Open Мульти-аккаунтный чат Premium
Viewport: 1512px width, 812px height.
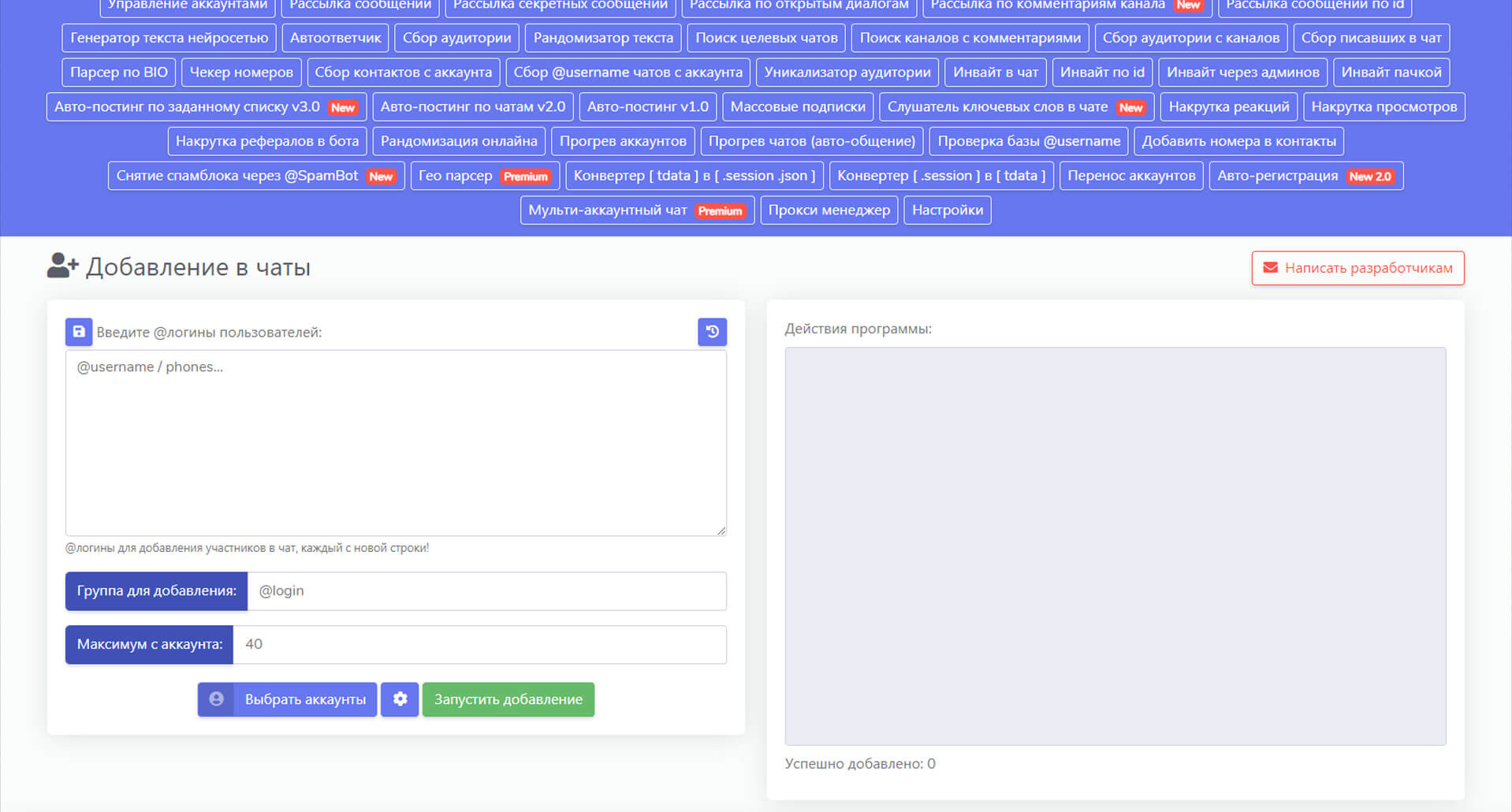[x=636, y=210]
